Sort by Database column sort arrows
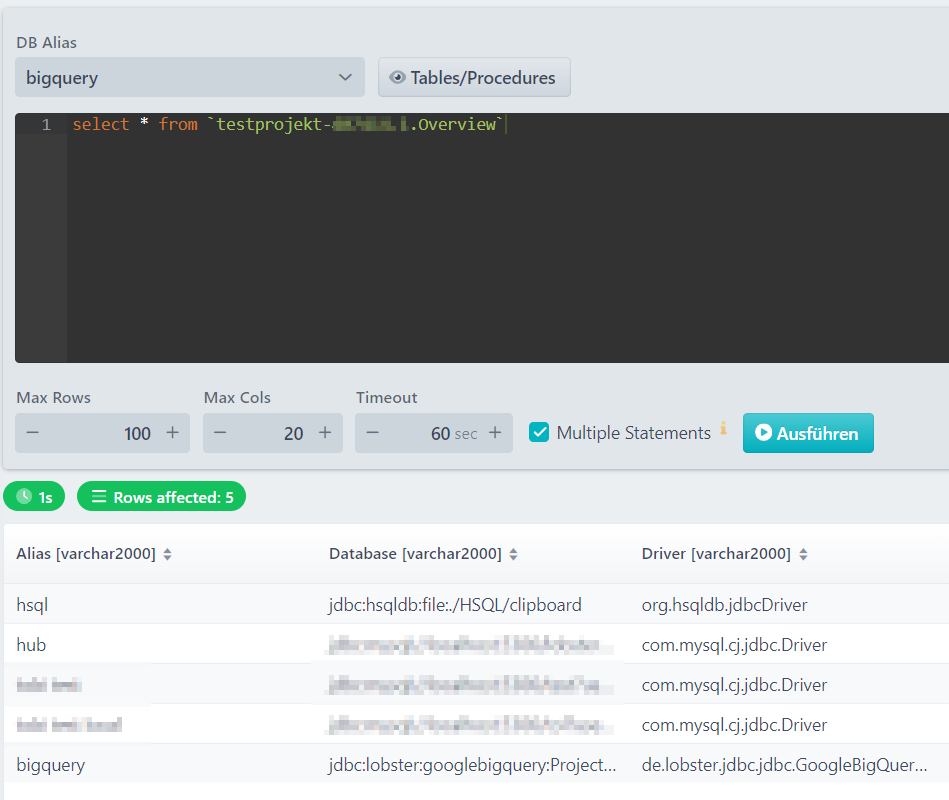 (513, 554)
